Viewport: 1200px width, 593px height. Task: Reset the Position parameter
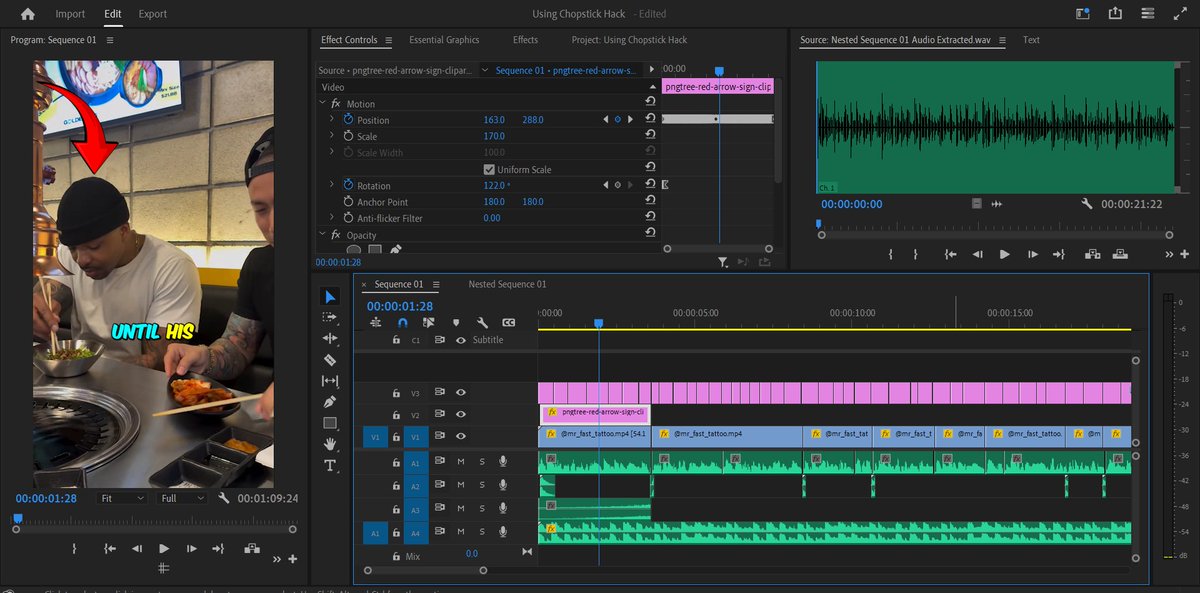651,120
